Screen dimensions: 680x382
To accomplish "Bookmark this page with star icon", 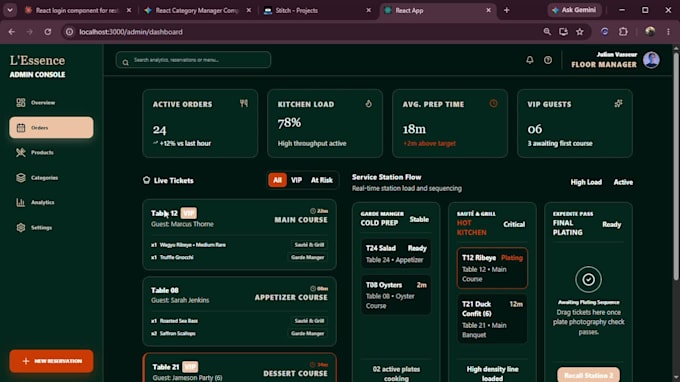I will click(580, 32).
